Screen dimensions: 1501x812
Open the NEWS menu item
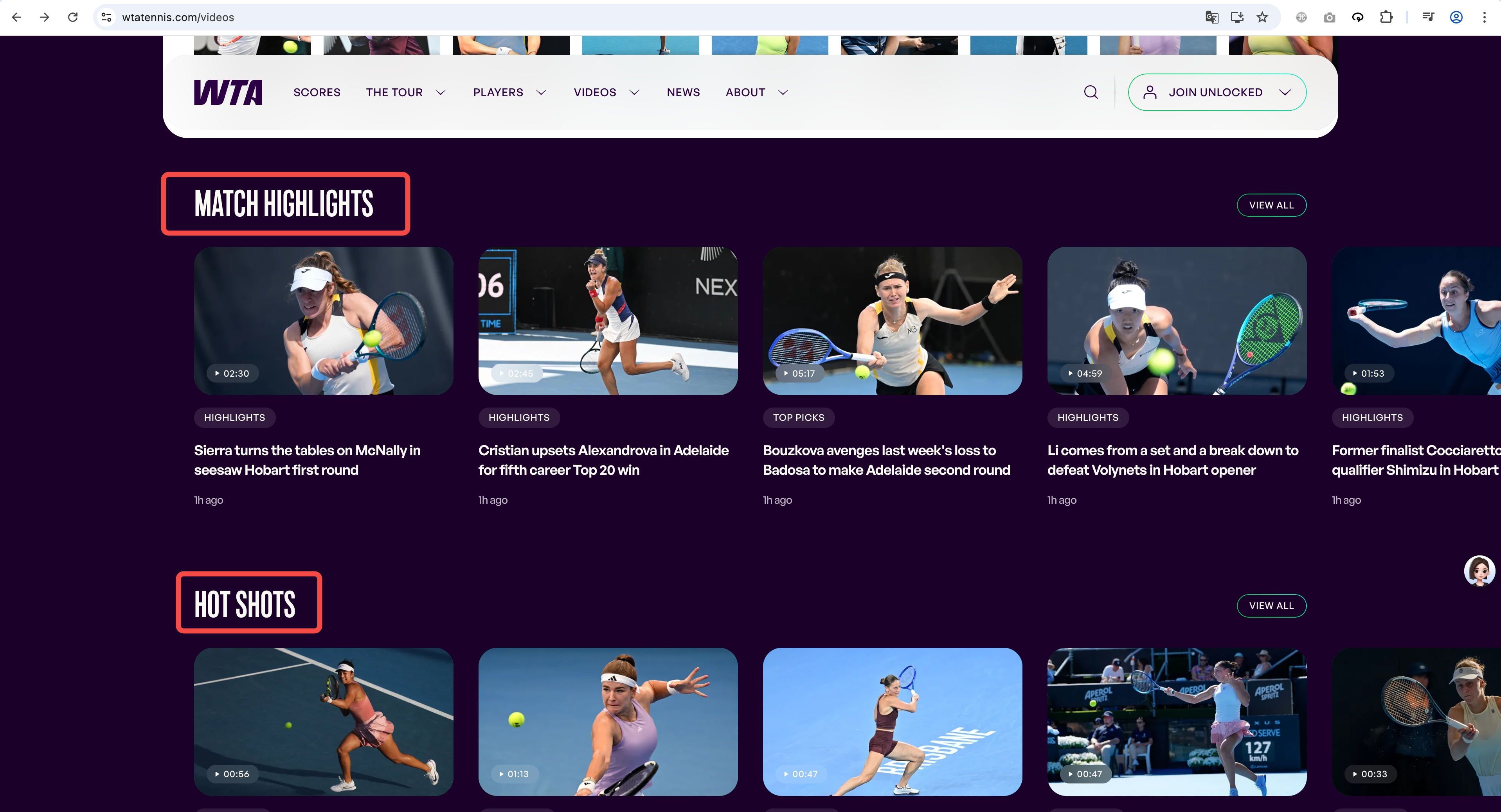683,92
